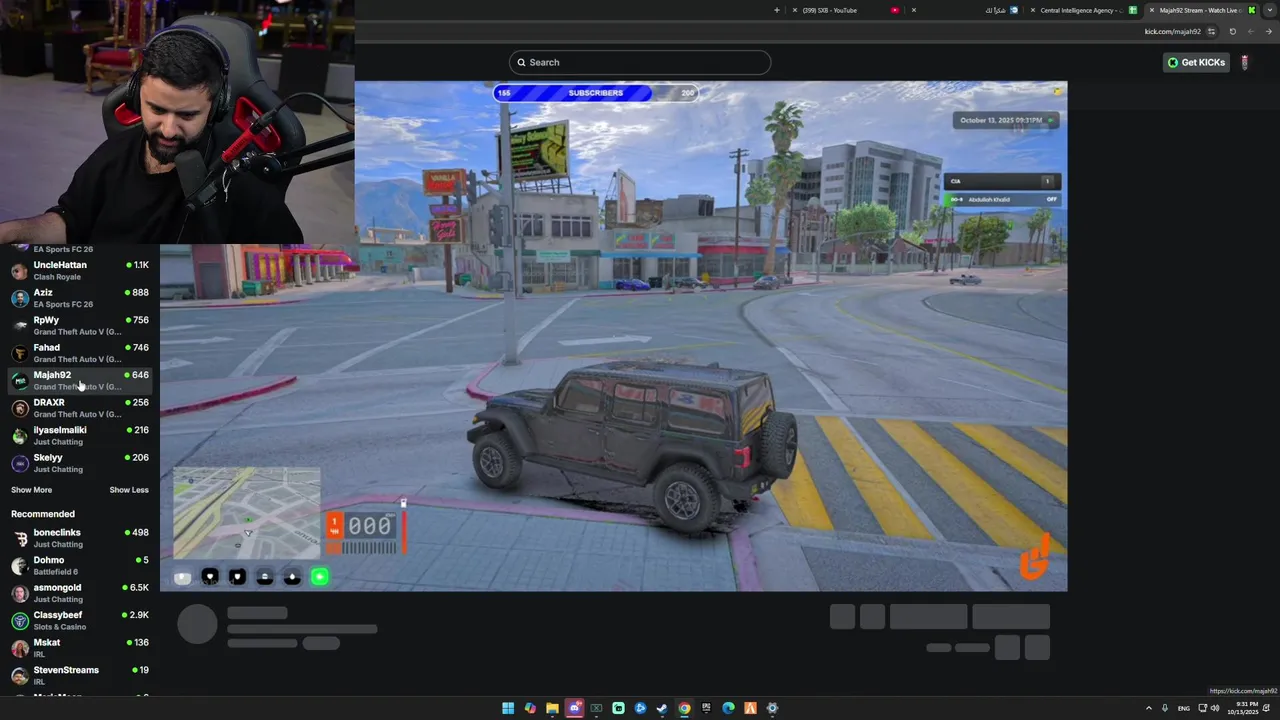Click the Kick search input field

coord(640,62)
